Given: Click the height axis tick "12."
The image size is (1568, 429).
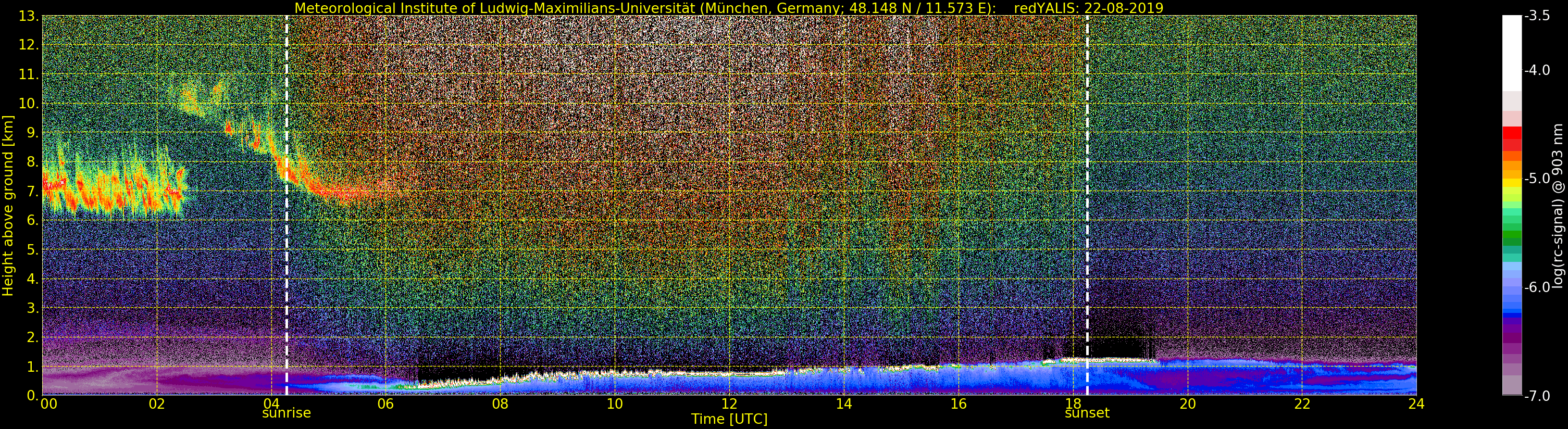Looking at the screenshot, I should click(29, 45).
